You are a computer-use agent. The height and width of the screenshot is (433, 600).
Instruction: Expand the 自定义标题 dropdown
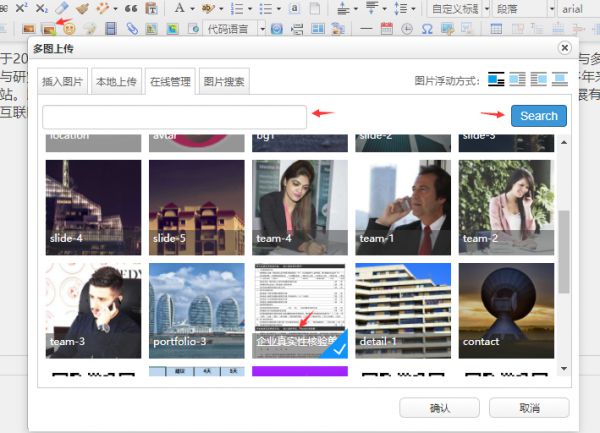click(458, 8)
